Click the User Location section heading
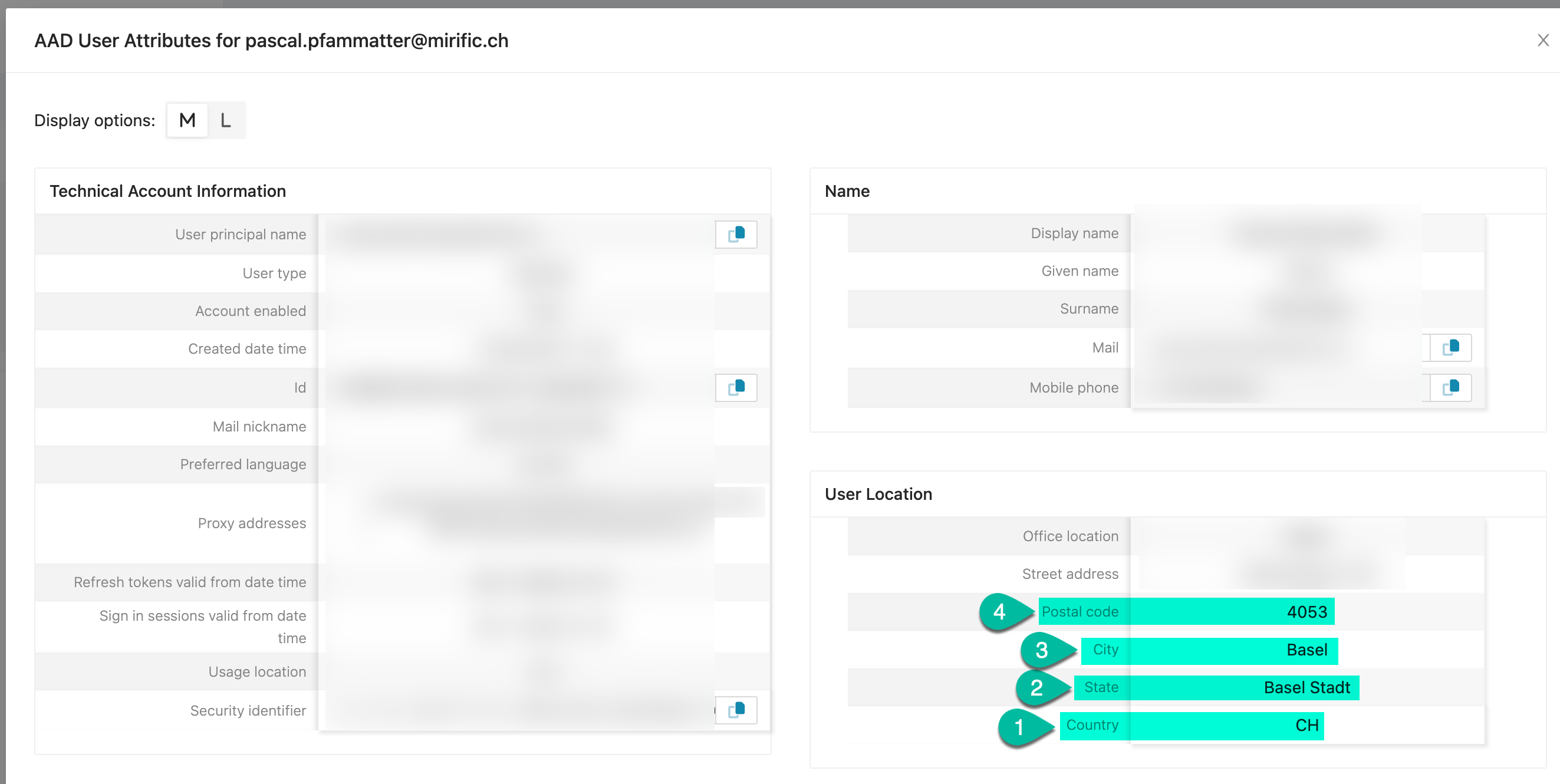 [x=878, y=494]
